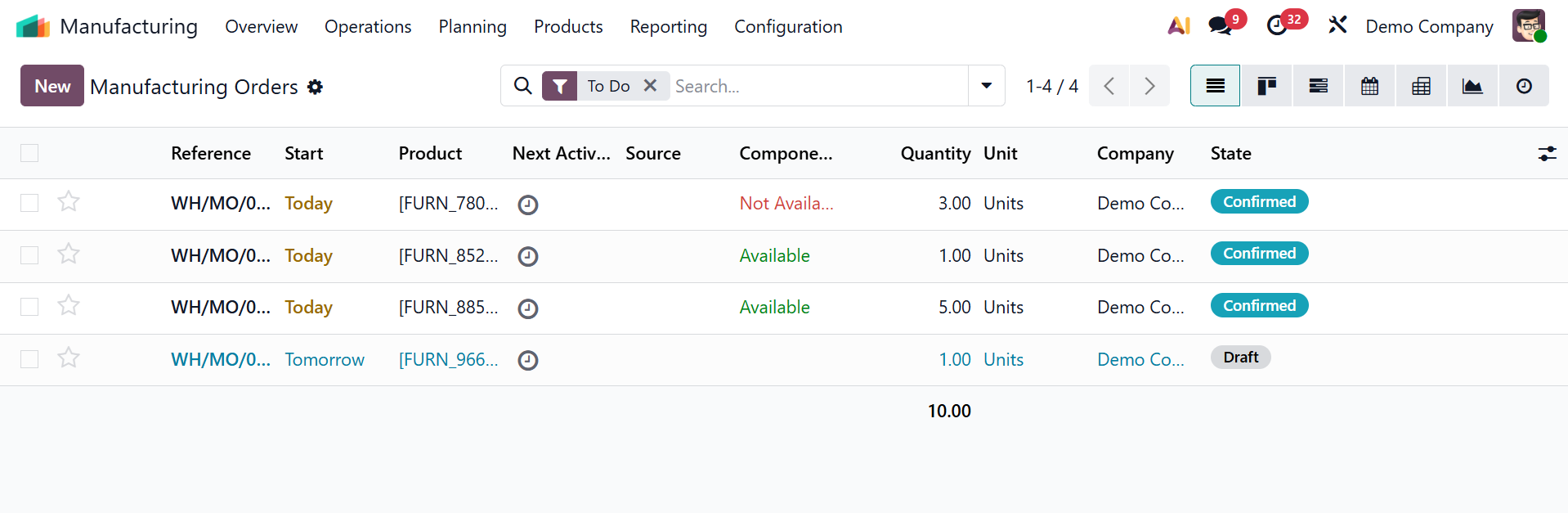Switch to Activity view
1568x513 pixels.
click(1524, 86)
